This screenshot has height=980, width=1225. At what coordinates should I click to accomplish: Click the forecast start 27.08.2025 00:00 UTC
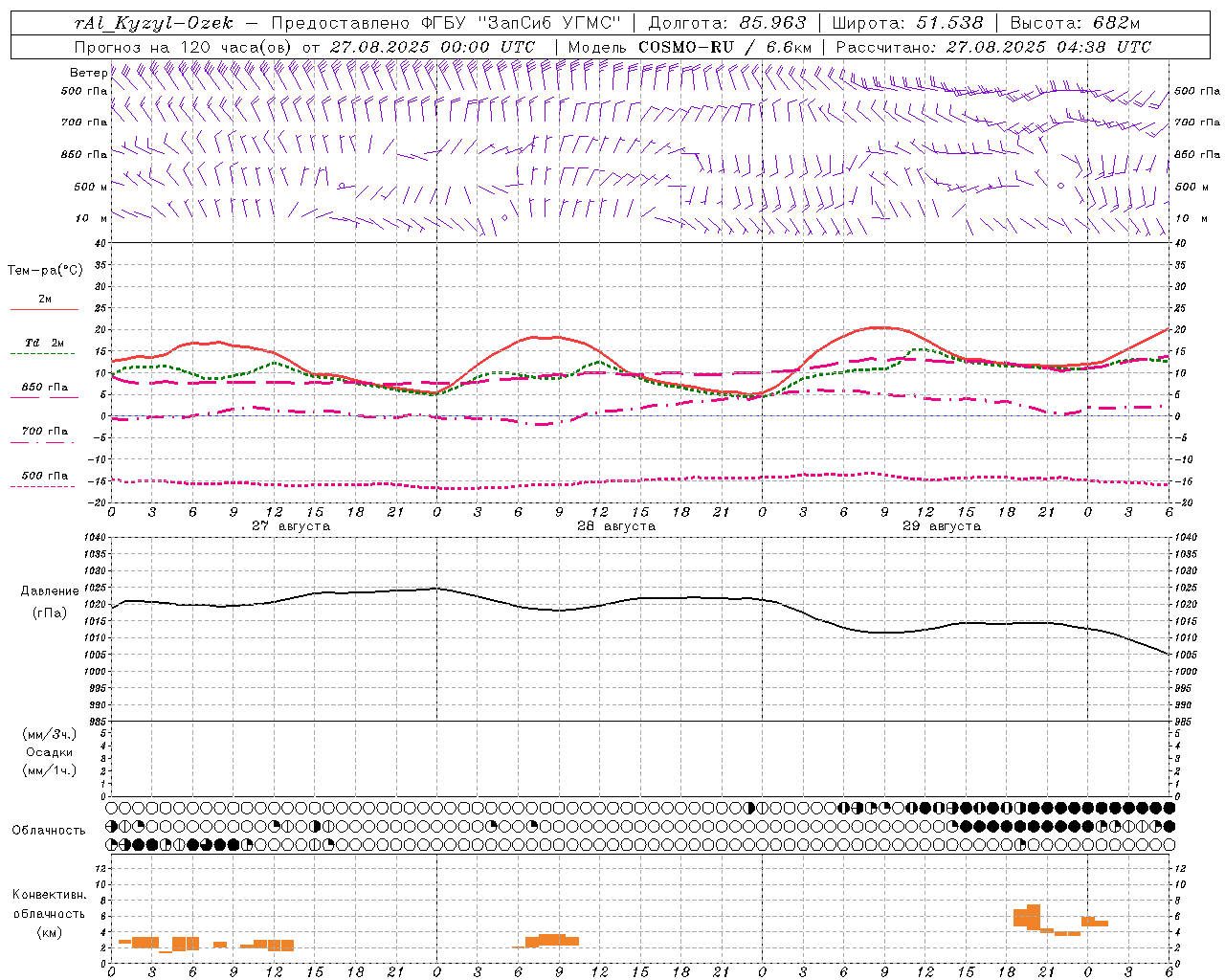point(433,47)
